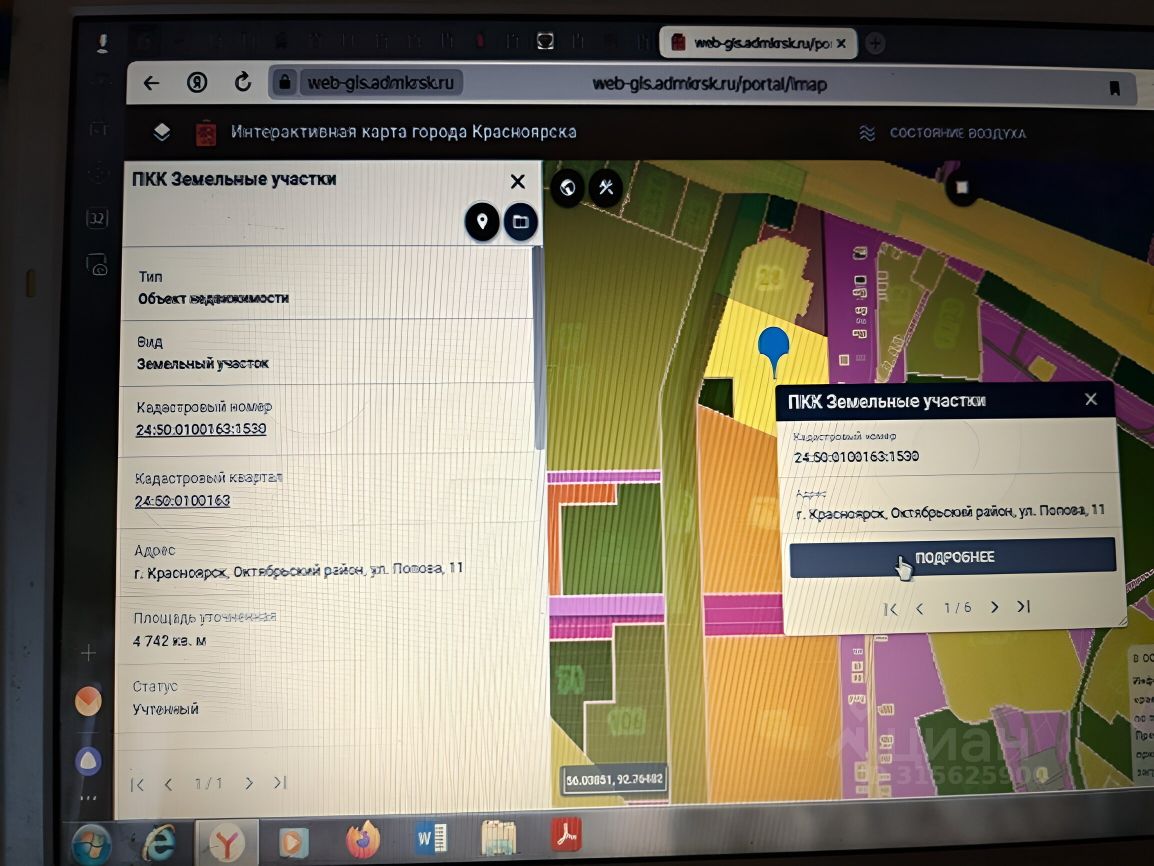Click the folder icon in parcel panel
The width and height of the screenshot is (1154, 866).
tap(520, 221)
